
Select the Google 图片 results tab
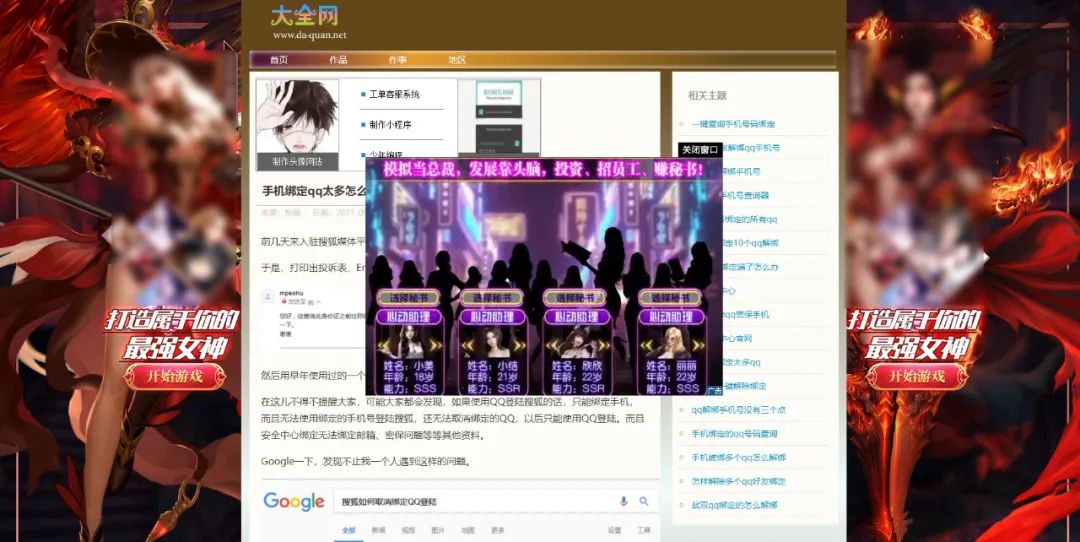click(438, 530)
